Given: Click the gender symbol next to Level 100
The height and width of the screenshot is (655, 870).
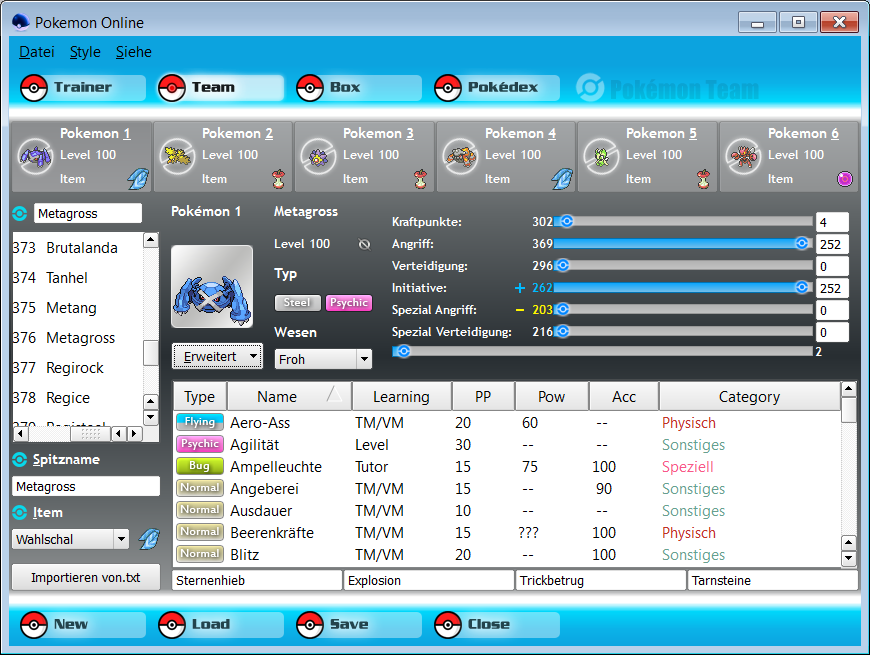Looking at the screenshot, I should pyautogui.click(x=364, y=244).
